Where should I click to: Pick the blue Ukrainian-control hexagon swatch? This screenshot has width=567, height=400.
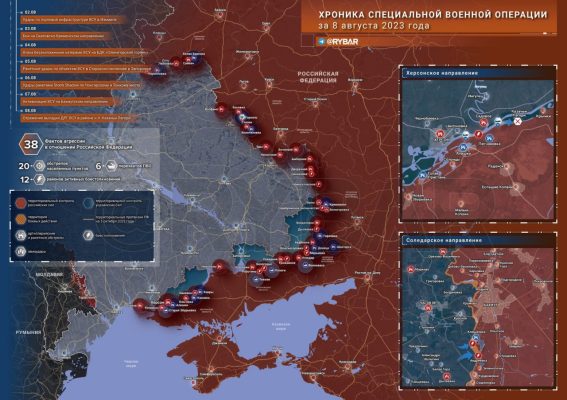[88, 203]
